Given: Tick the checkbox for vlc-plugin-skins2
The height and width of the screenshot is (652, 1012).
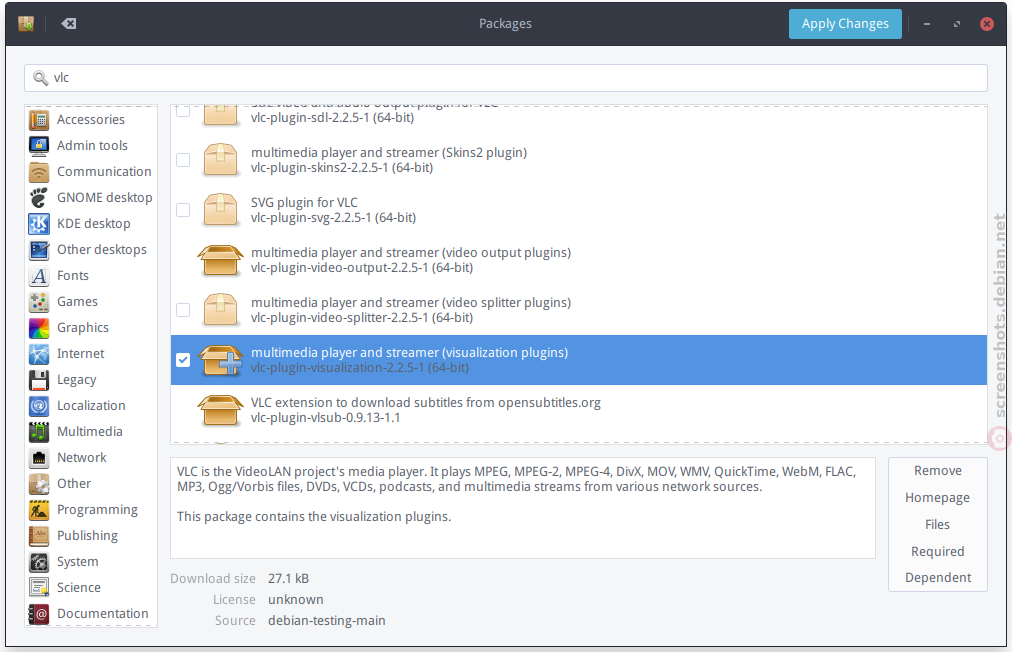Looking at the screenshot, I should [183, 160].
